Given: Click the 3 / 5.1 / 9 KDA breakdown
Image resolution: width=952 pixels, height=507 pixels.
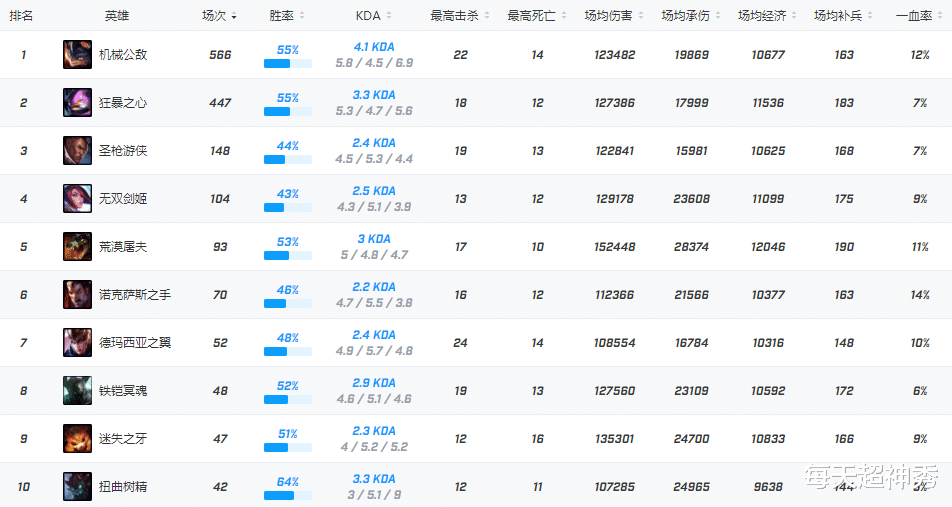Looking at the screenshot, I should point(374,495).
